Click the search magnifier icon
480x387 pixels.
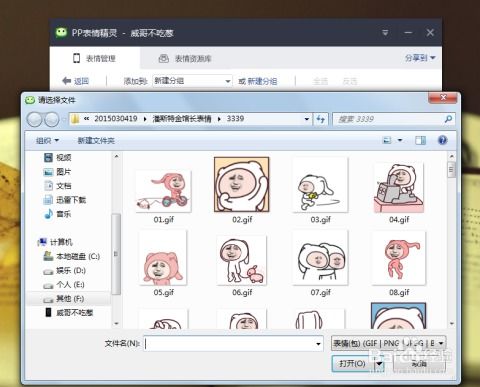449,119
